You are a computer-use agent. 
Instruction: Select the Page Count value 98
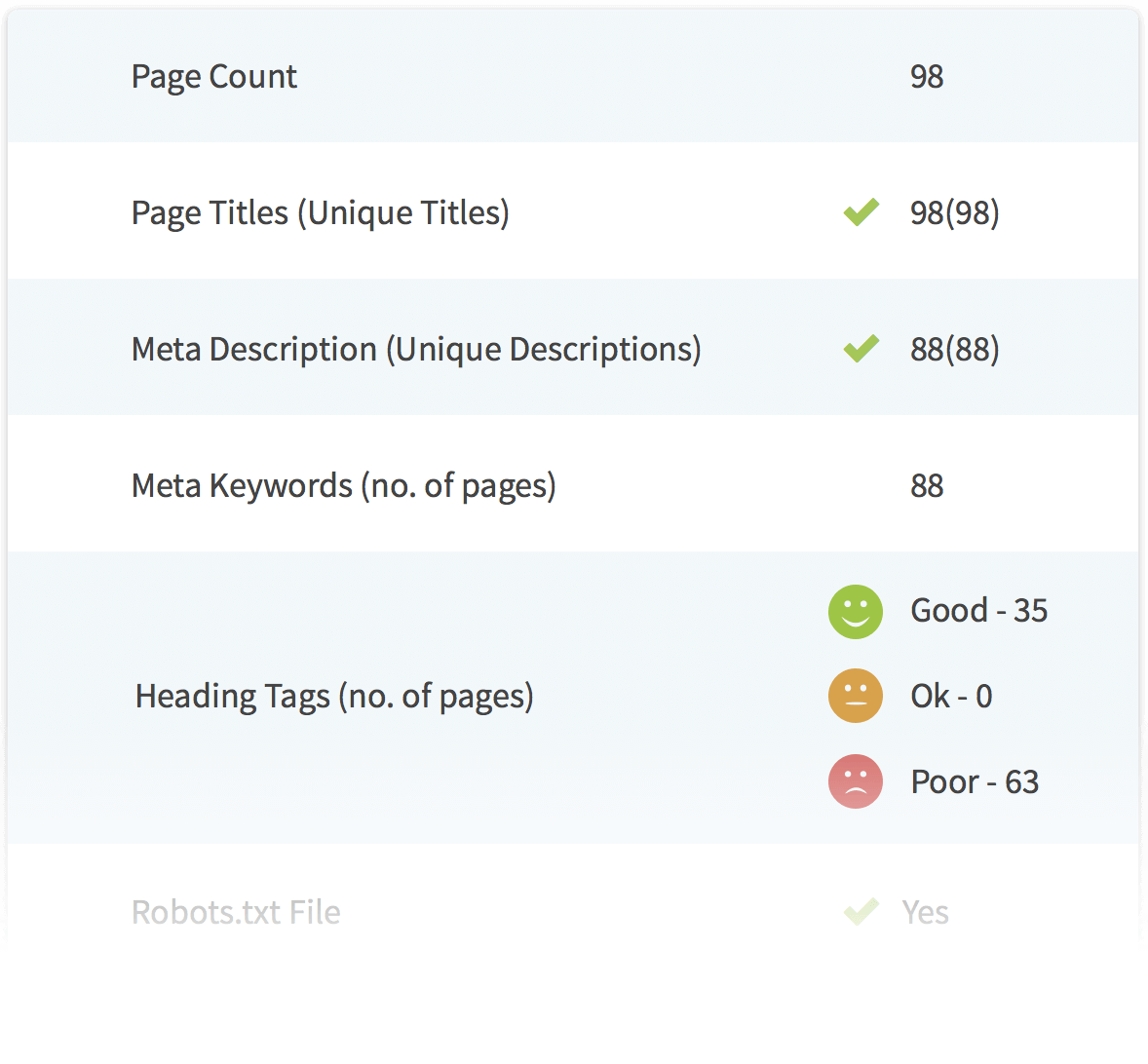(927, 77)
